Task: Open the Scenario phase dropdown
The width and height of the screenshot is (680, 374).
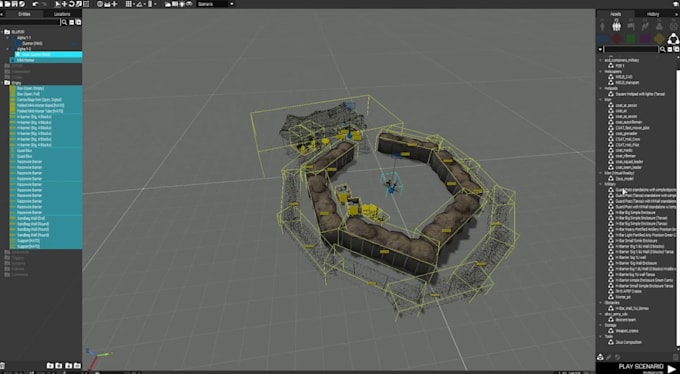Action: [216, 4]
